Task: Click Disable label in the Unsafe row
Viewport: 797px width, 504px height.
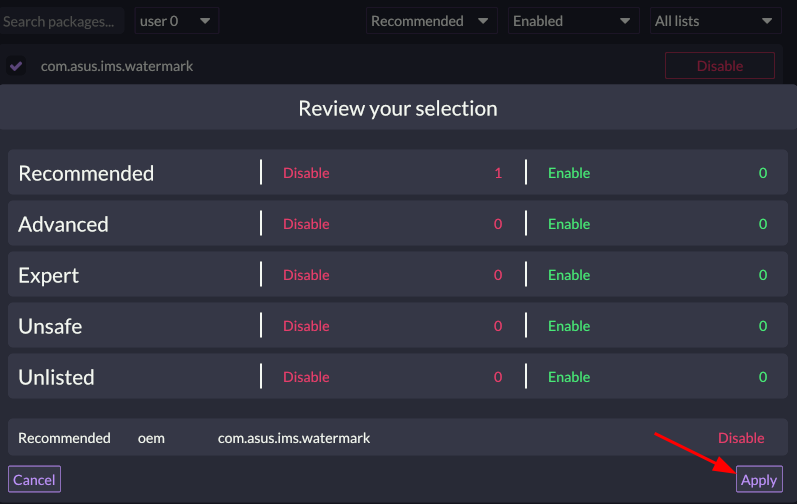Action: point(306,326)
